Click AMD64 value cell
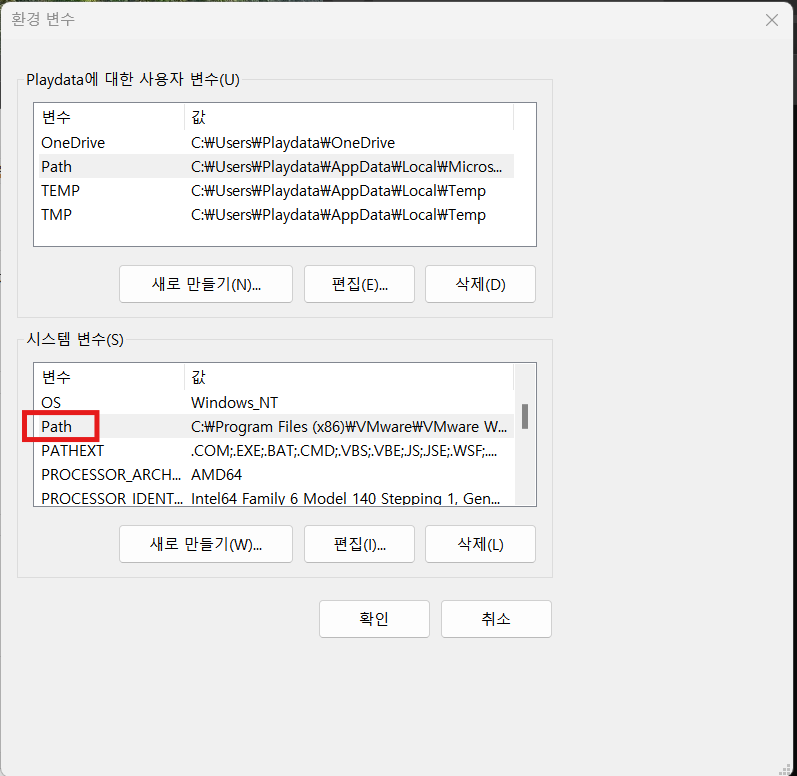This screenshot has height=776, width=797. [x=217, y=475]
